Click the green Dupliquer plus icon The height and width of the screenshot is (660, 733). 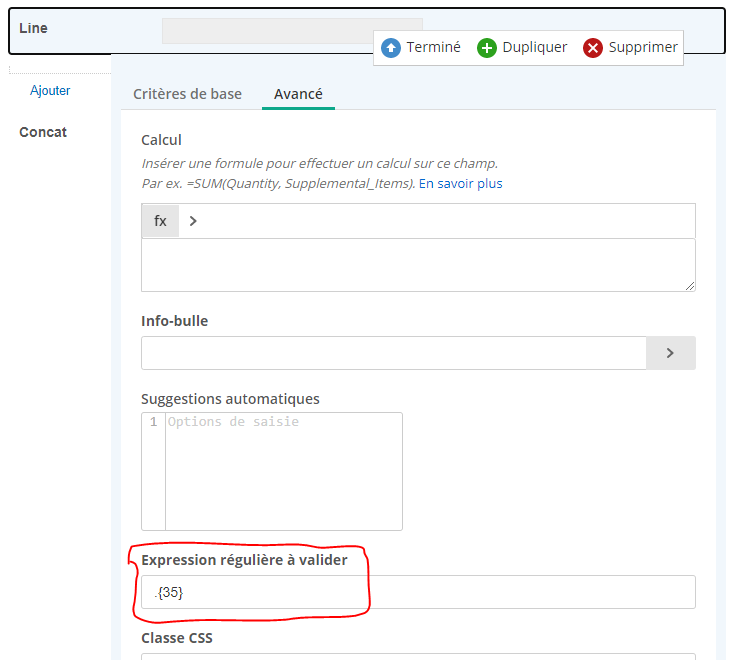(487, 48)
